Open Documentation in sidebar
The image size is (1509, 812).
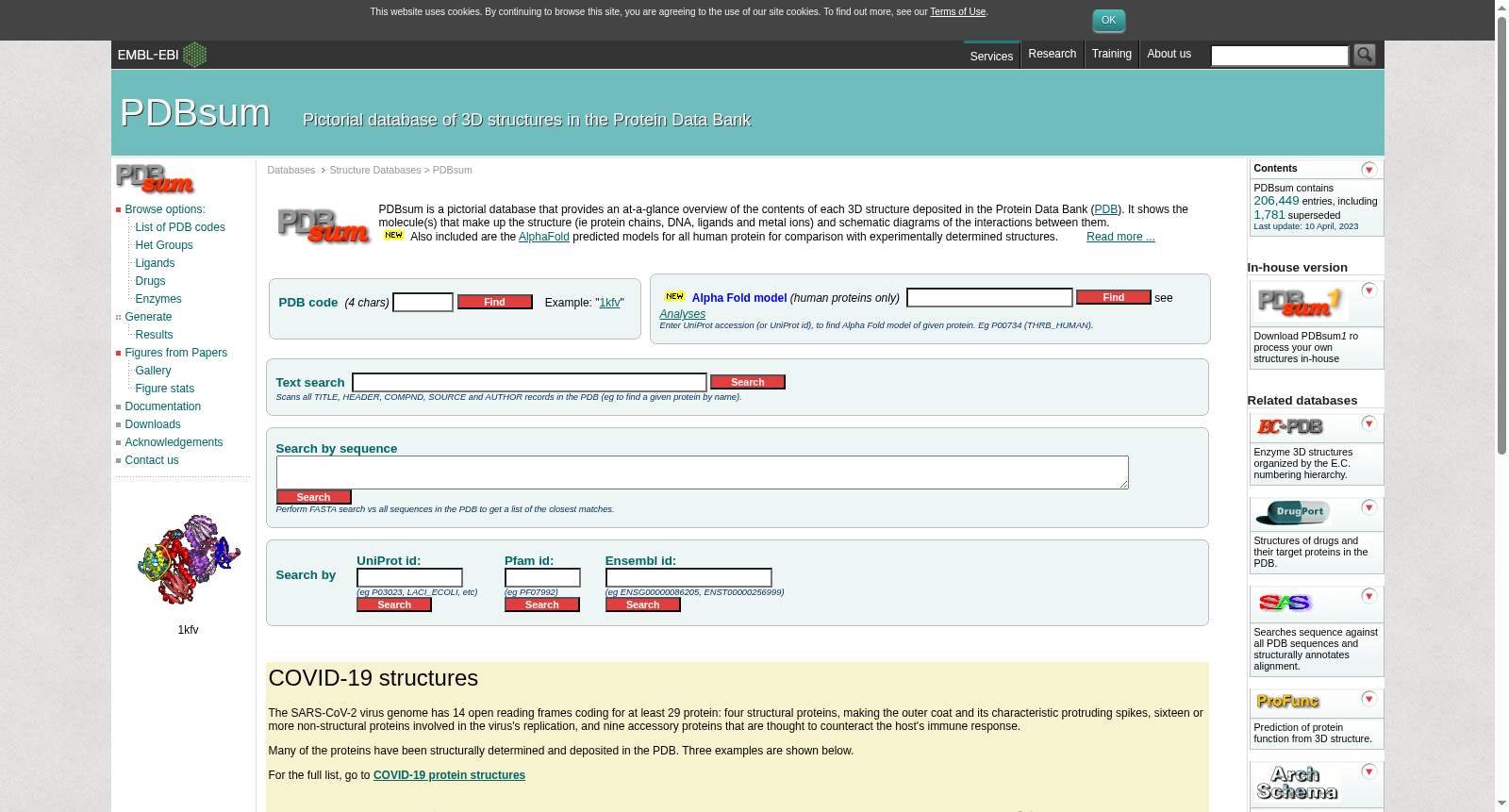tap(163, 406)
